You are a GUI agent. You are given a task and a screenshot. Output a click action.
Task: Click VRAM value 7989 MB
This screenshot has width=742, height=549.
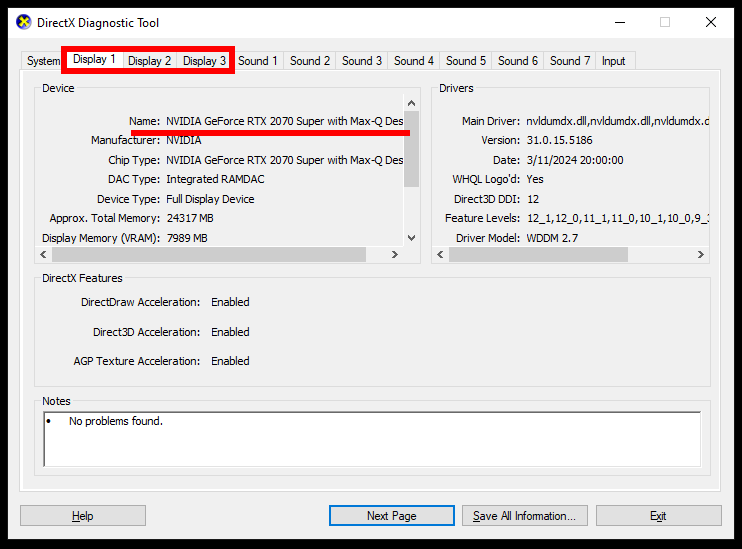point(187,238)
